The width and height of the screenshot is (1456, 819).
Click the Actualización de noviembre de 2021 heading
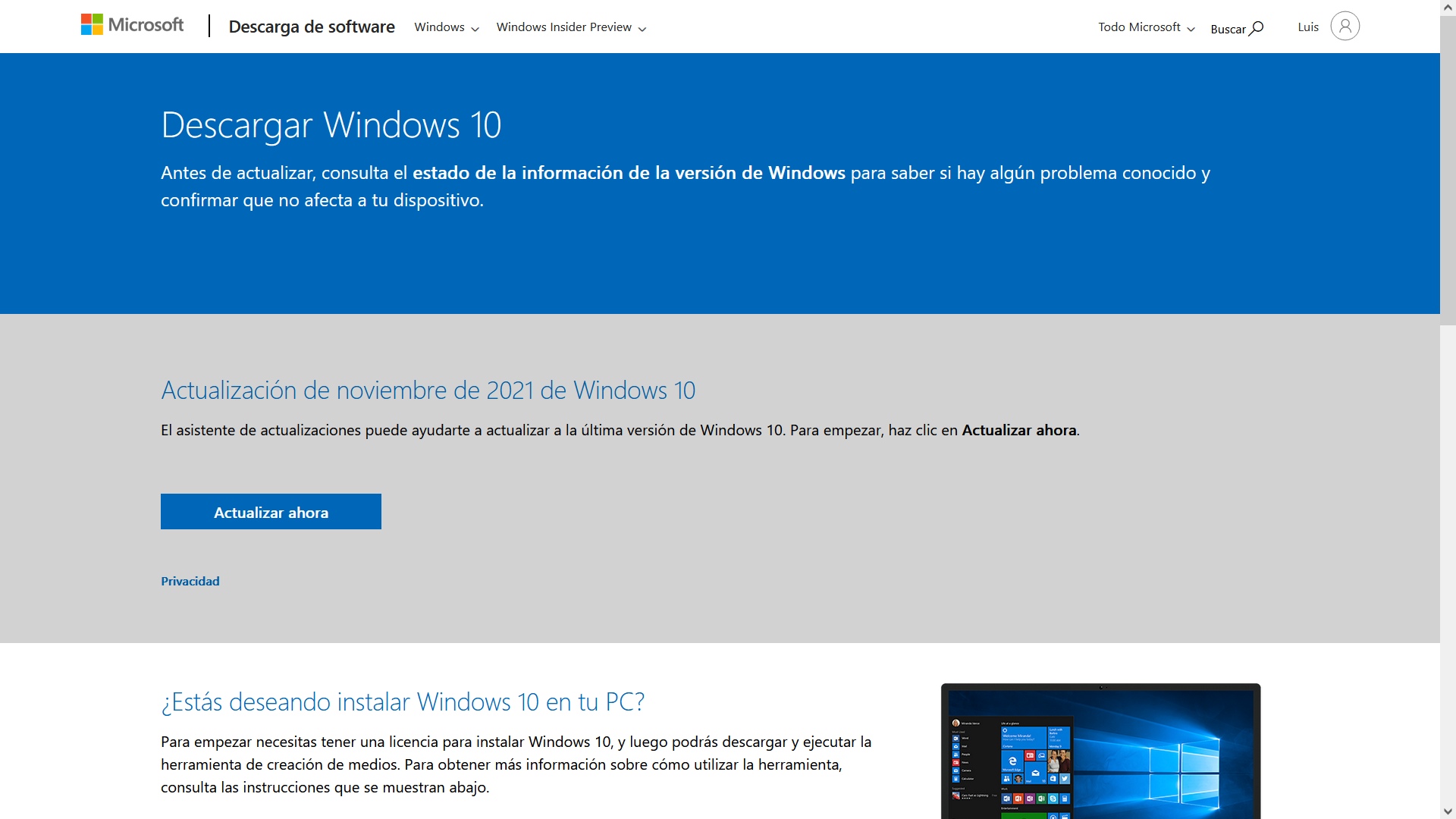428,391
